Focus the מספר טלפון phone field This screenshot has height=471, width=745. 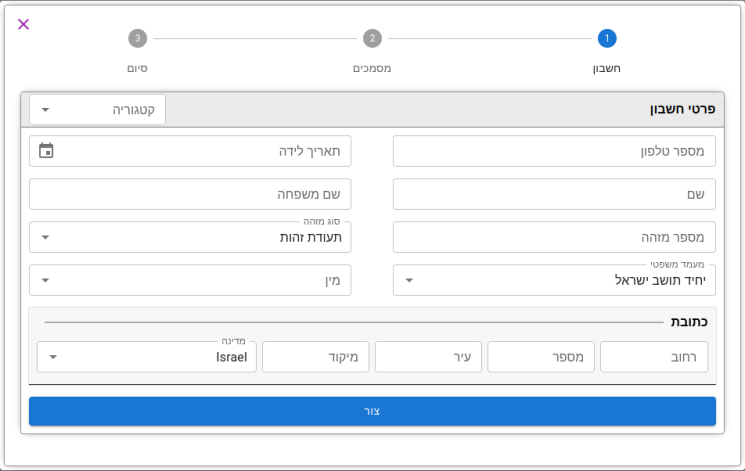554,151
